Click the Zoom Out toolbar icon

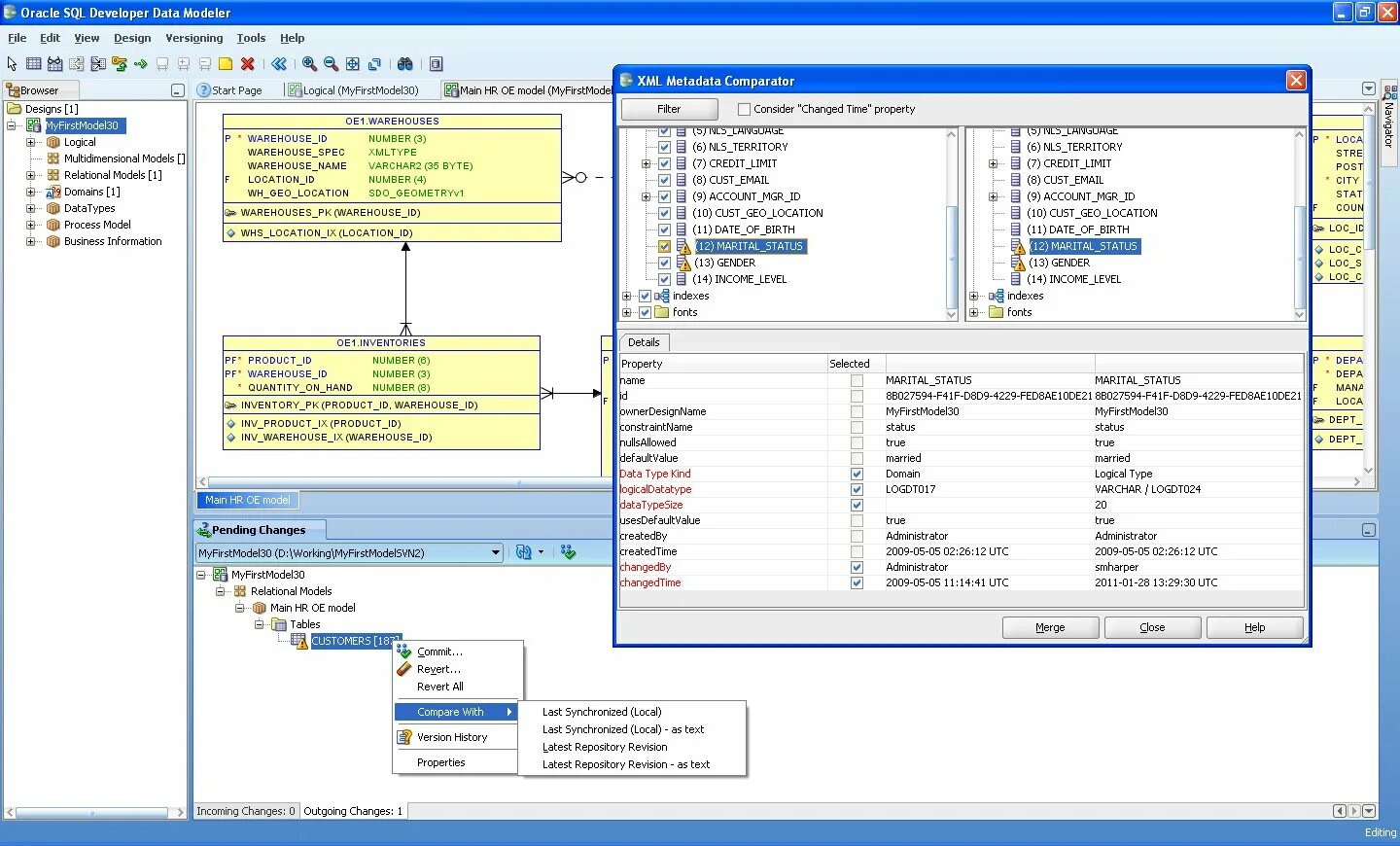[x=331, y=64]
